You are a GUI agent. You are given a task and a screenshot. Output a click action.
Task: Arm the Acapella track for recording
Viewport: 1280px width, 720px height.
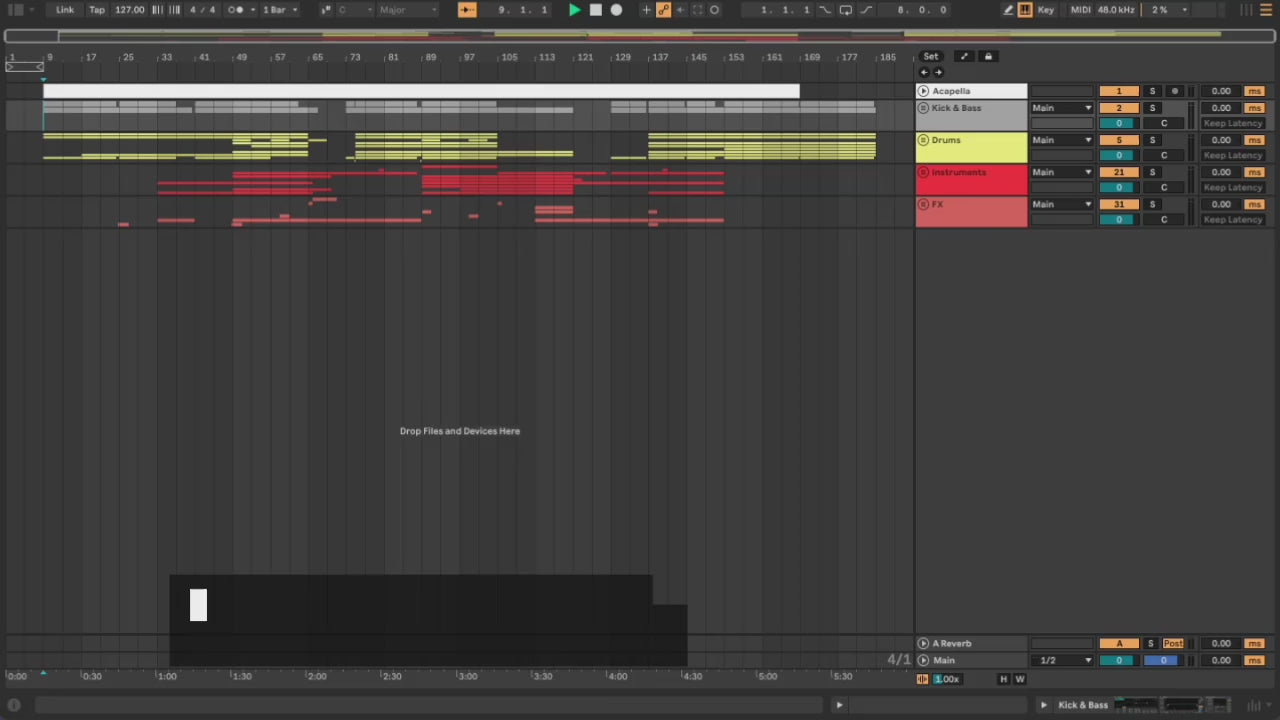pyautogui.click(x=1175, y=91)
